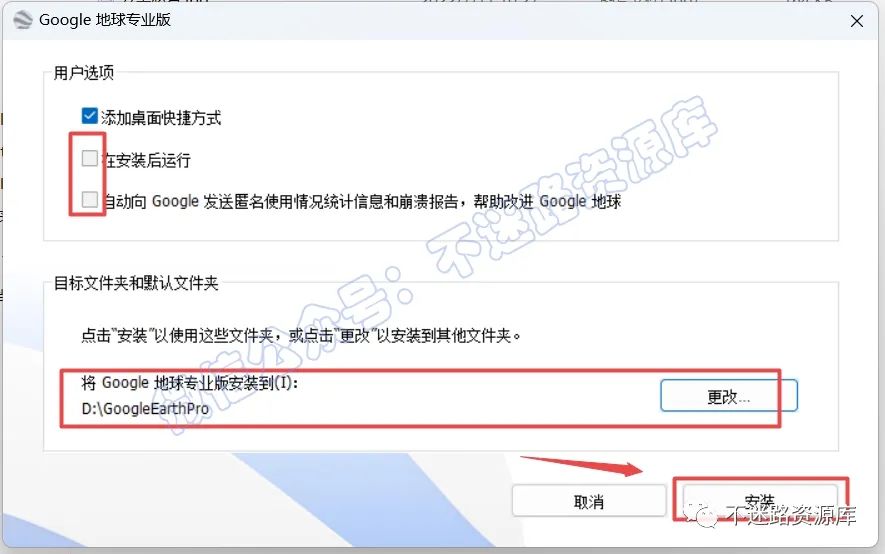This screenshot has height=554, width=885.
Task: Uncheck the 添加桌面快捷方式 checkbox
Action: 90,116
